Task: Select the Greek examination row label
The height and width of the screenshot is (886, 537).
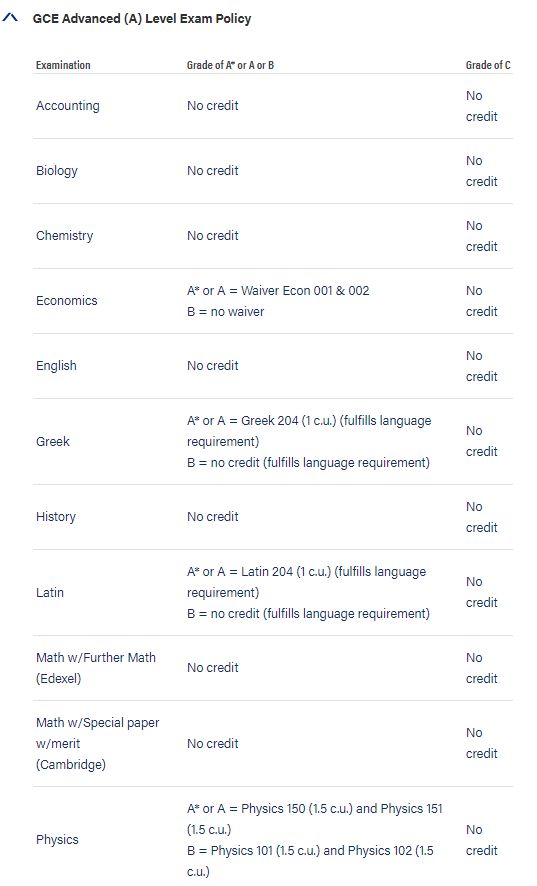Action: coord(53,441)
